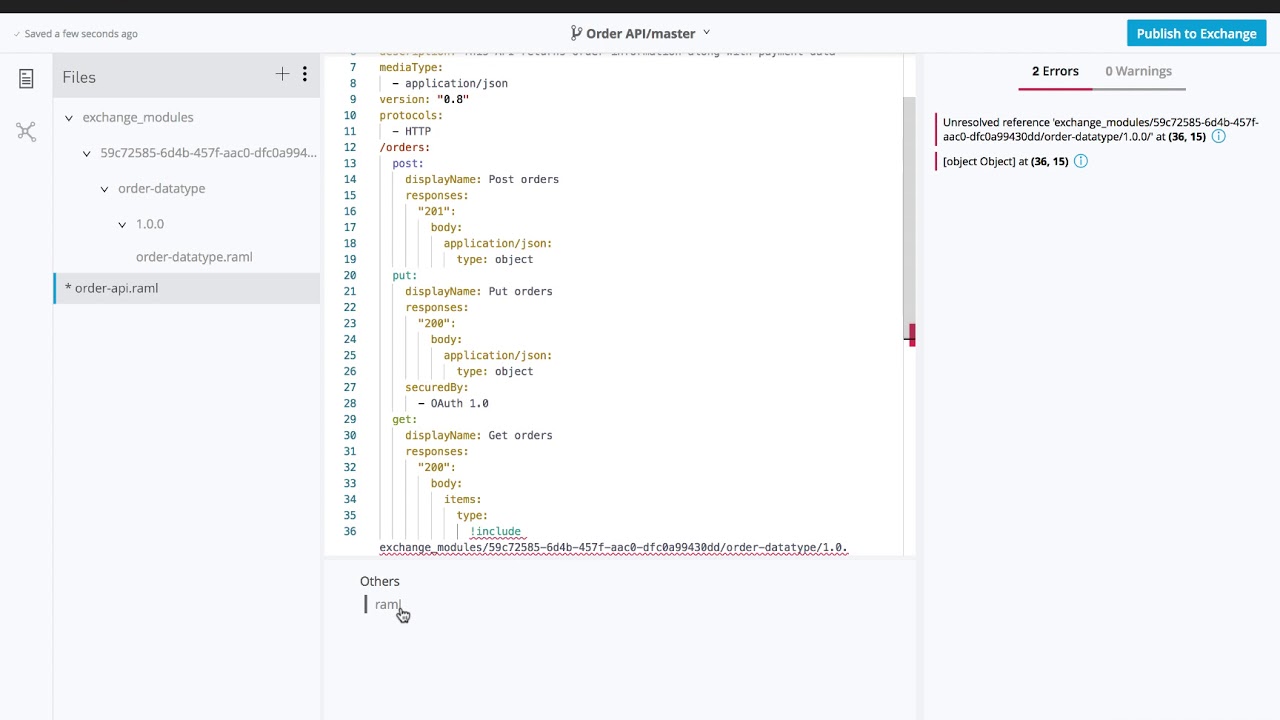
Task: Select order-api.raml in the file tree
Action: pos(186,288)
